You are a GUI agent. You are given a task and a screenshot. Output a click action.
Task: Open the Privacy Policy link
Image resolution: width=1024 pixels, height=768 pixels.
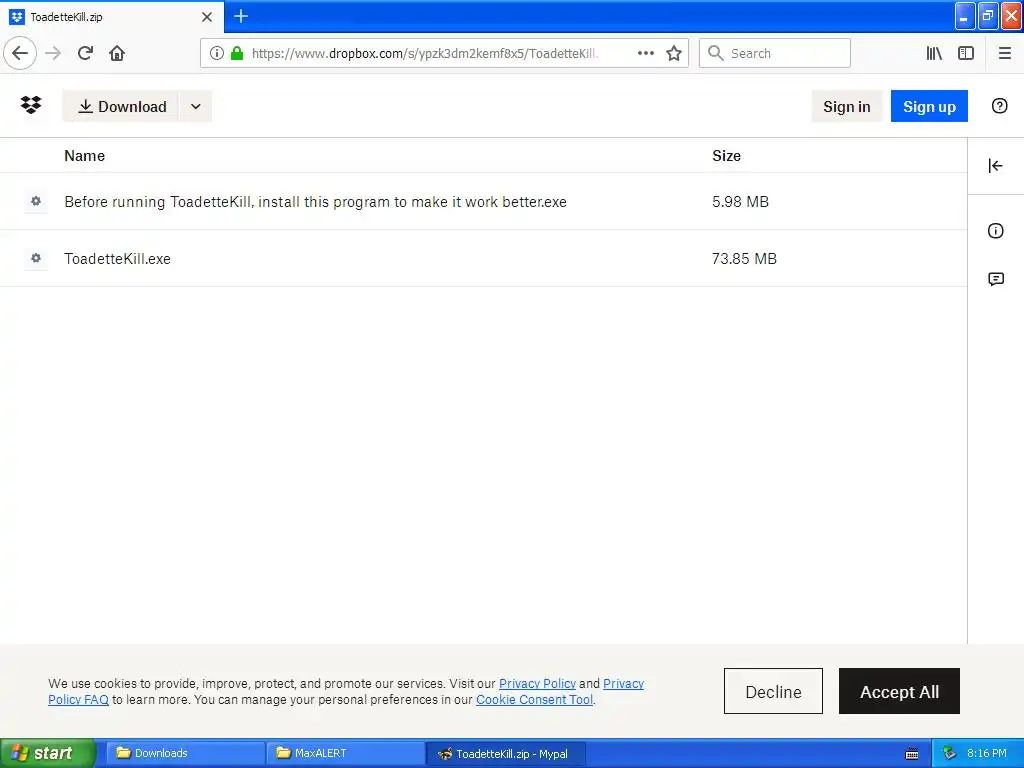[537, 683]
